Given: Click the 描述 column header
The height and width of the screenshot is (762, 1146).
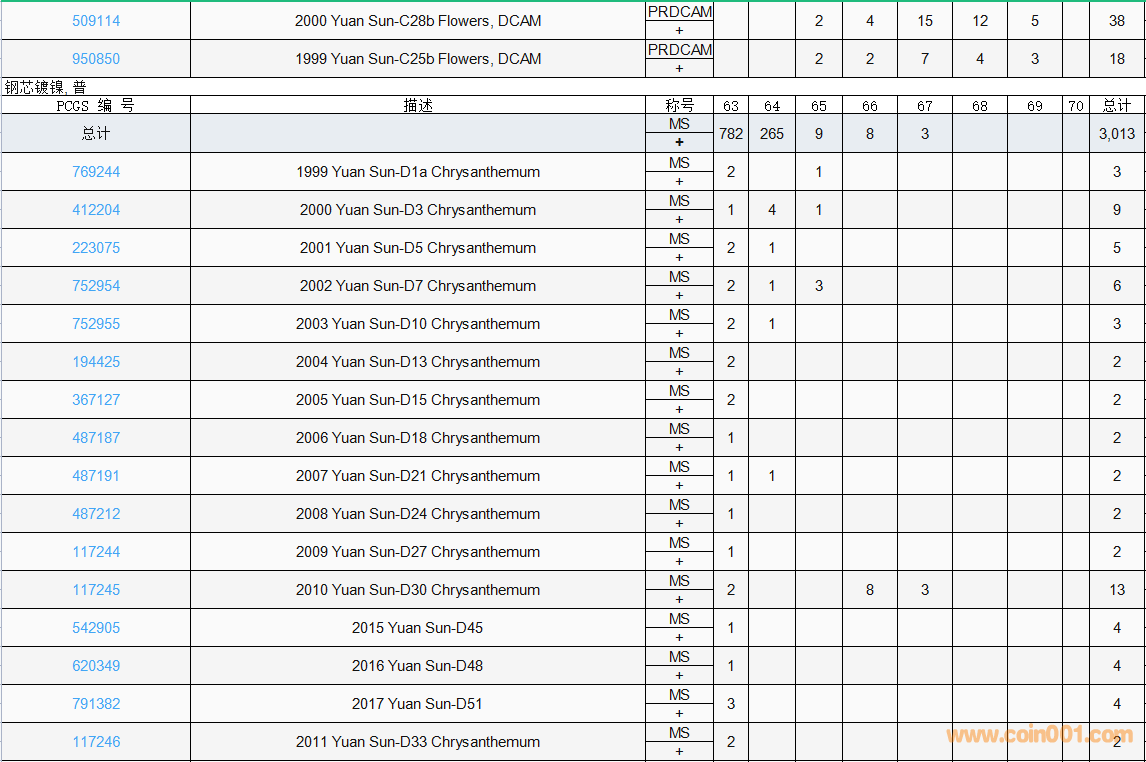Looking at the screenshot, I should coord(418,105).
